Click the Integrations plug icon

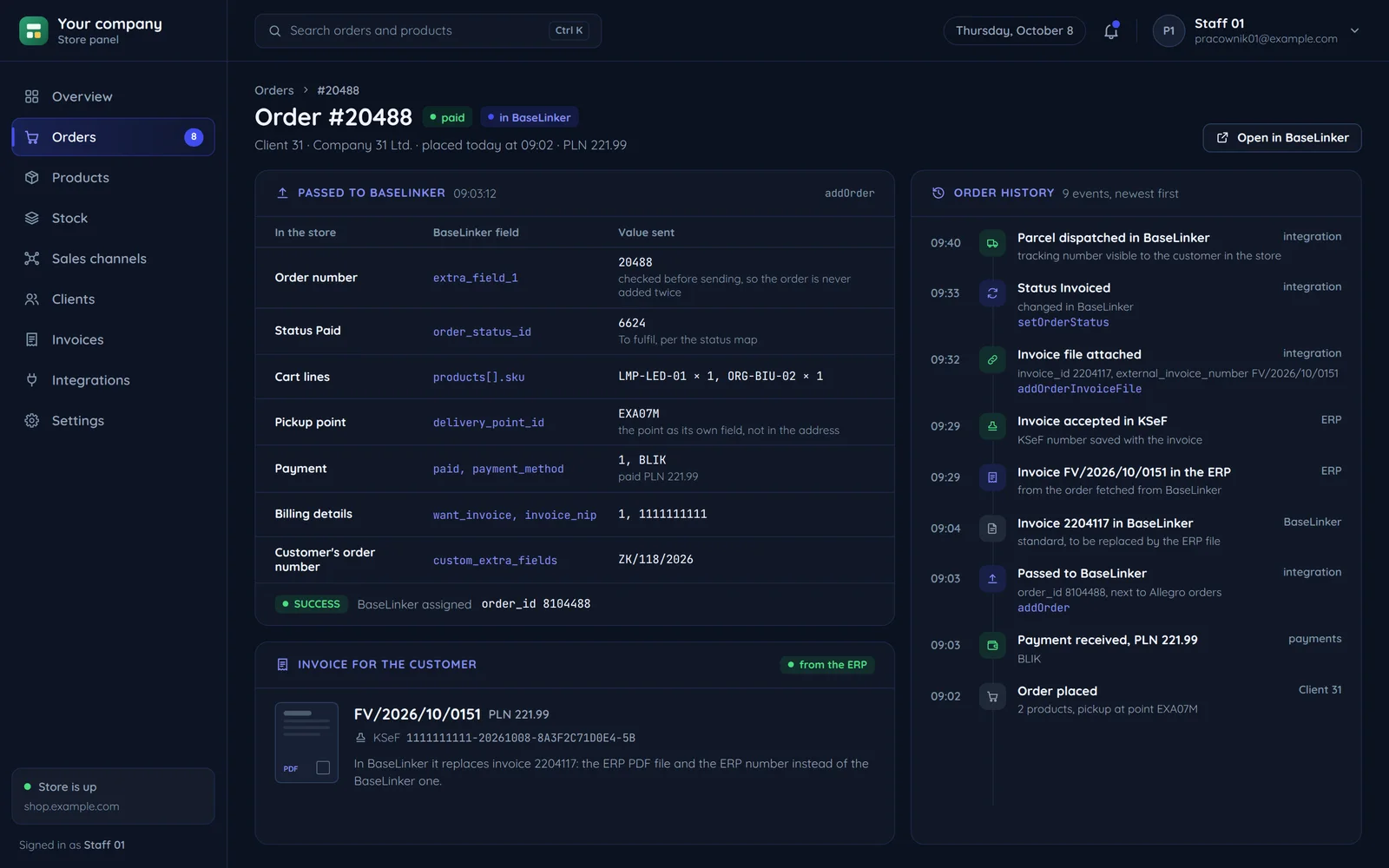click(32, 380)
